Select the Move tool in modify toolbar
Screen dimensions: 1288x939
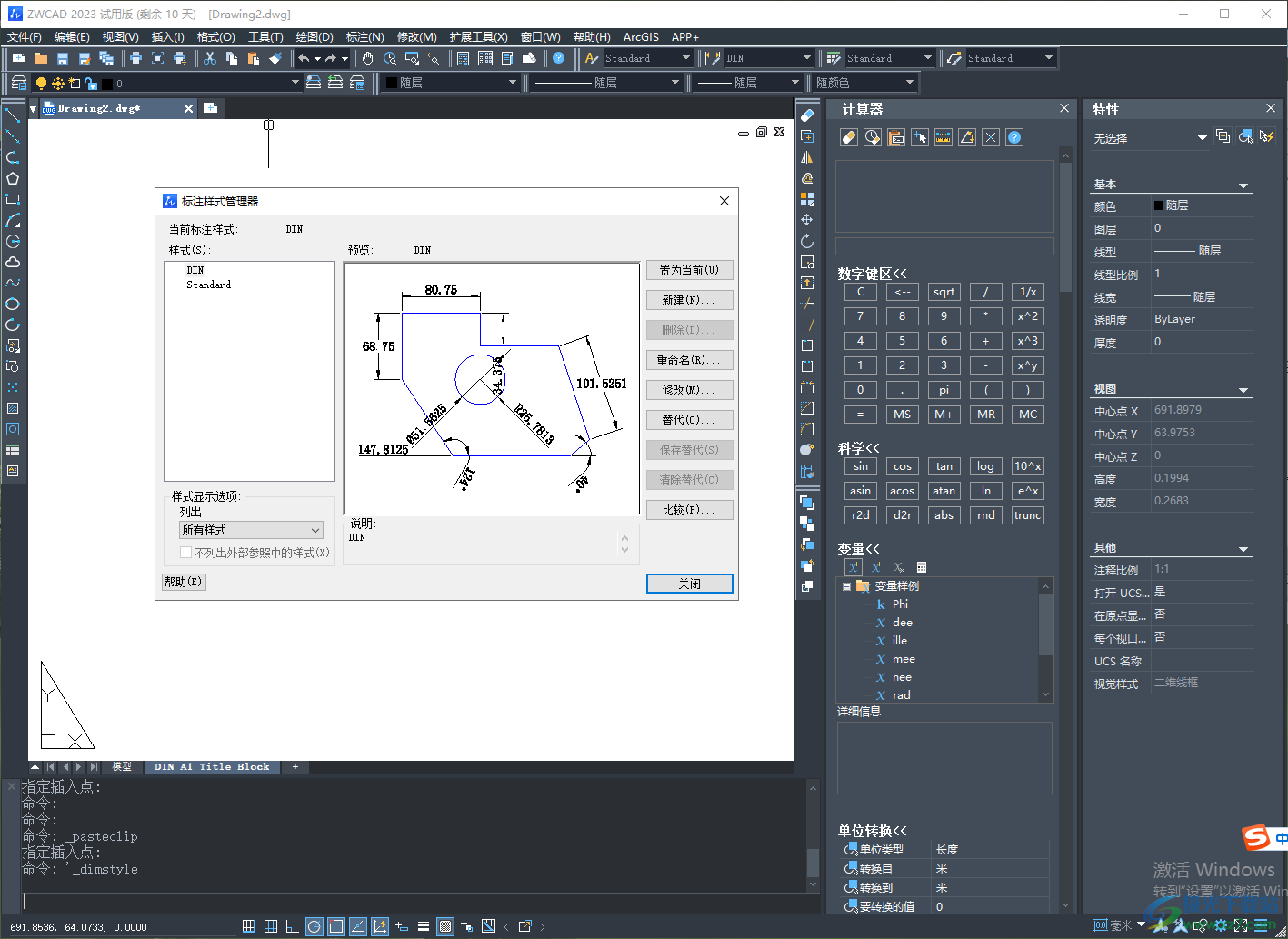[x=807, y=220]
